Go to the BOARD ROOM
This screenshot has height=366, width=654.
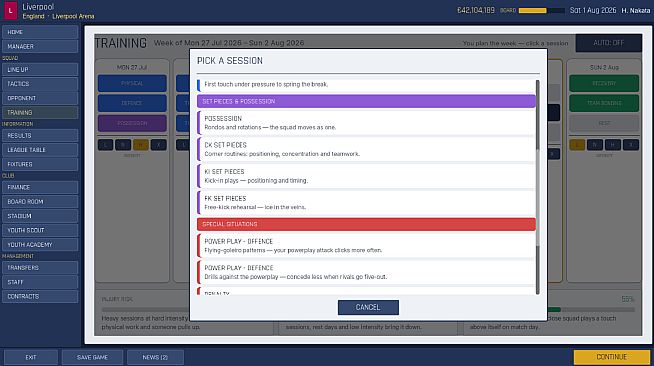[40, 201]
